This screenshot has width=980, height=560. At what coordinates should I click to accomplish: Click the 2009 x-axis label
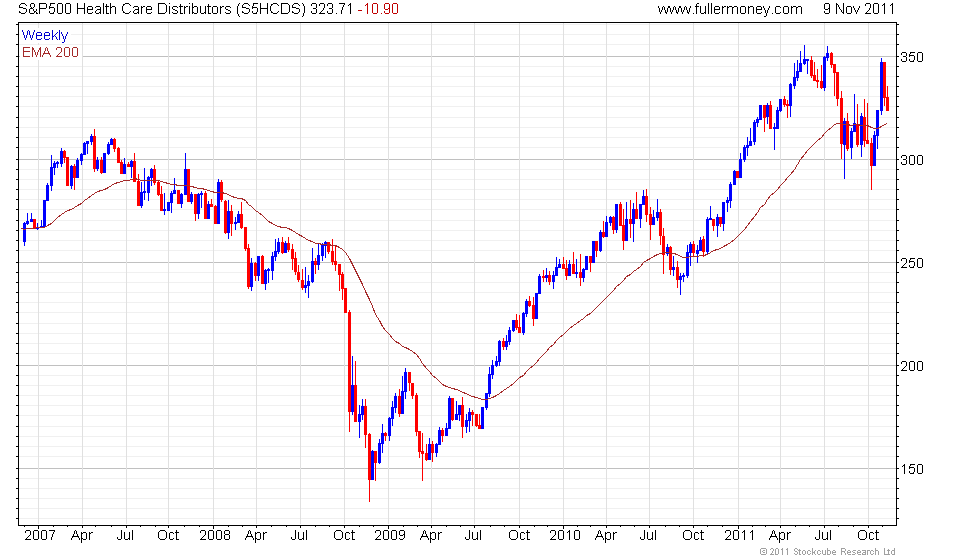[x=390, y=536]
